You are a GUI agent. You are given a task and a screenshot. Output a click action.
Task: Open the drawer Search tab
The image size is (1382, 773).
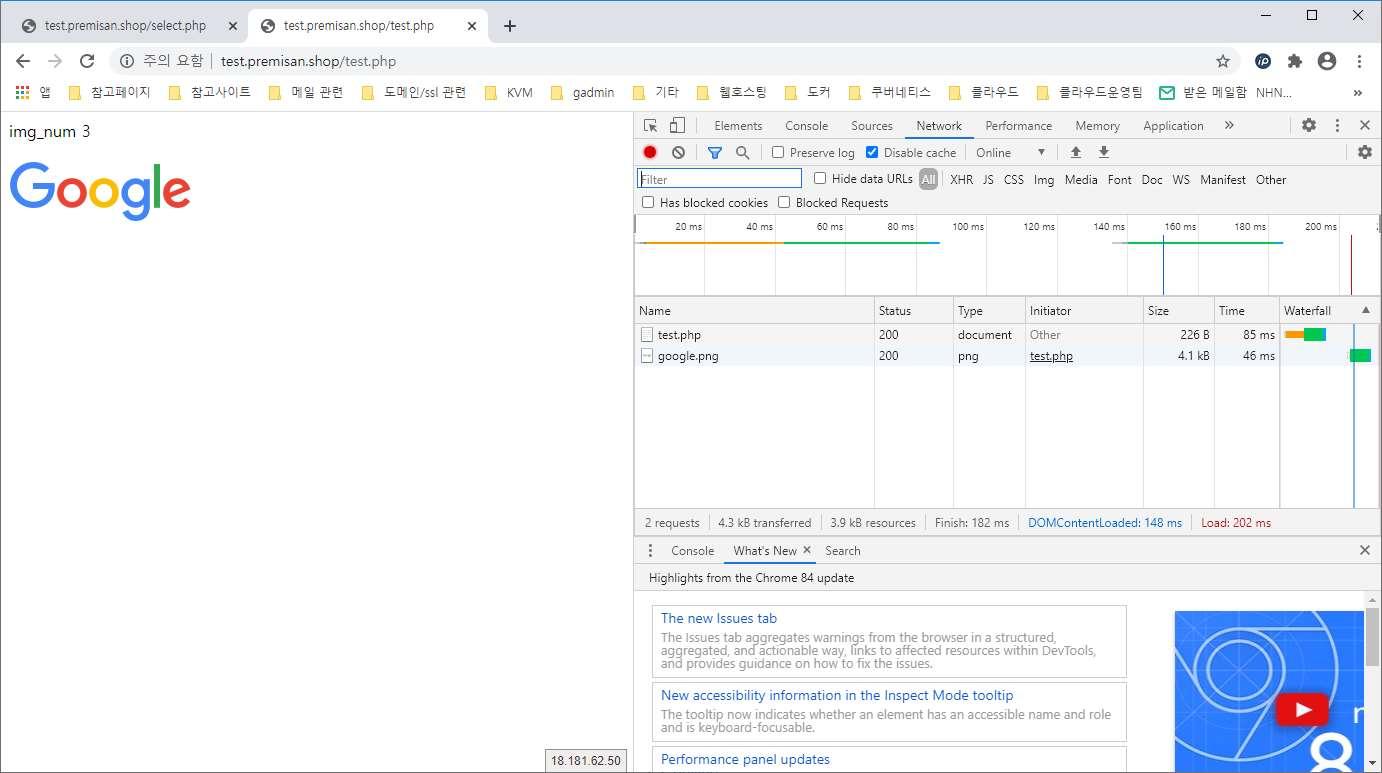click(x=843, y=551)
